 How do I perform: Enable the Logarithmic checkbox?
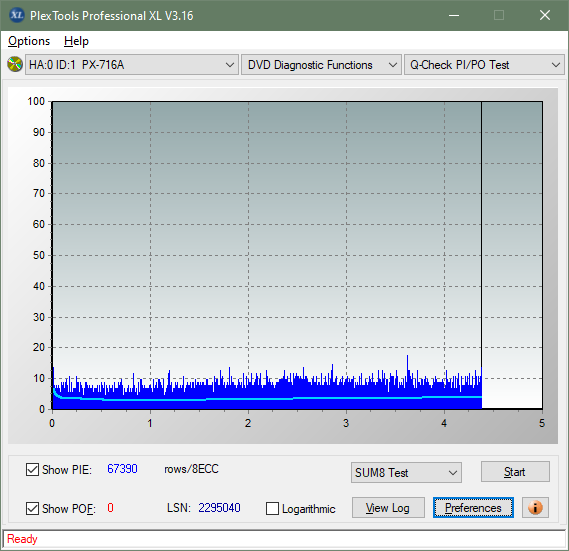(272, 508)
